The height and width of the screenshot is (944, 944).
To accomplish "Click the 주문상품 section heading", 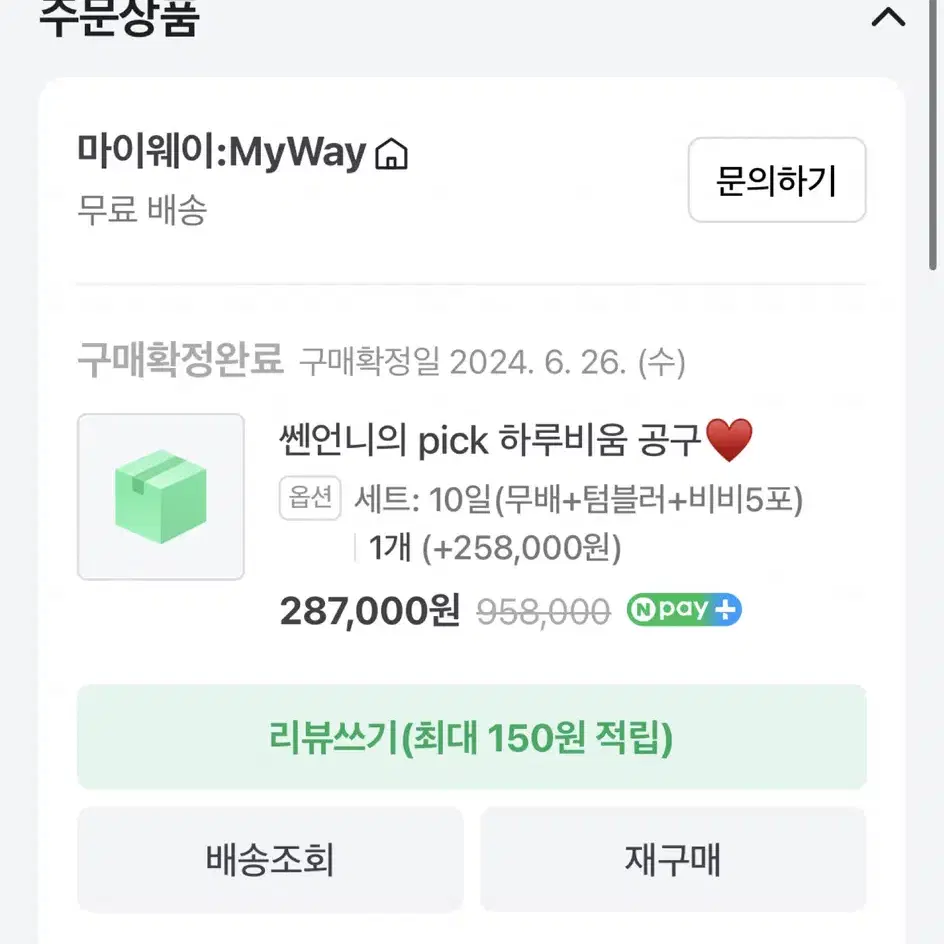I will click(119, 17).
